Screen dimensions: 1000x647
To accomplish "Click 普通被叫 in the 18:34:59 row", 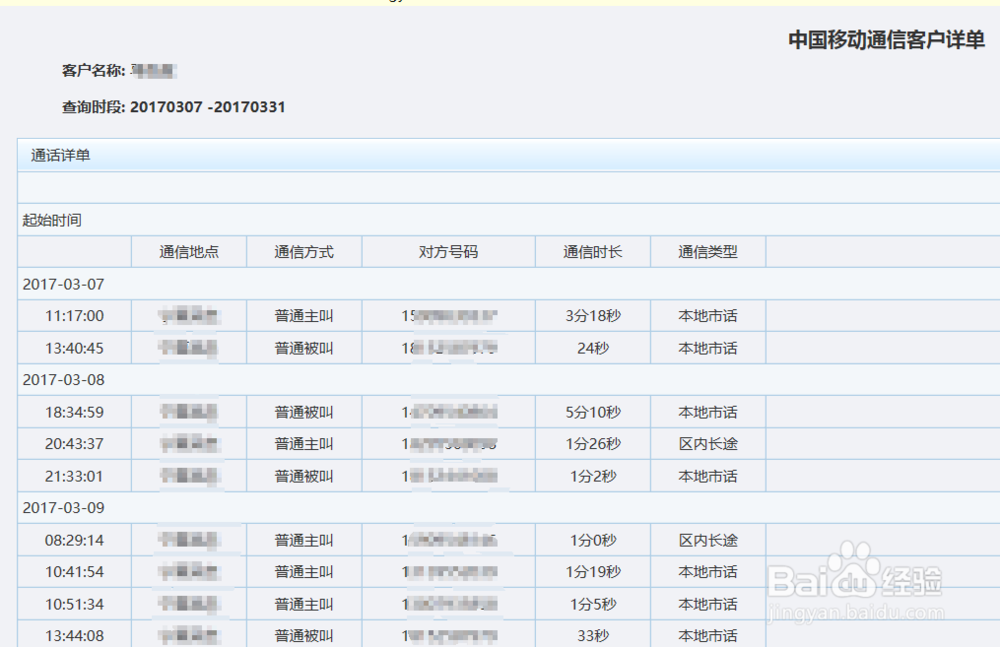I will [304, 412].
